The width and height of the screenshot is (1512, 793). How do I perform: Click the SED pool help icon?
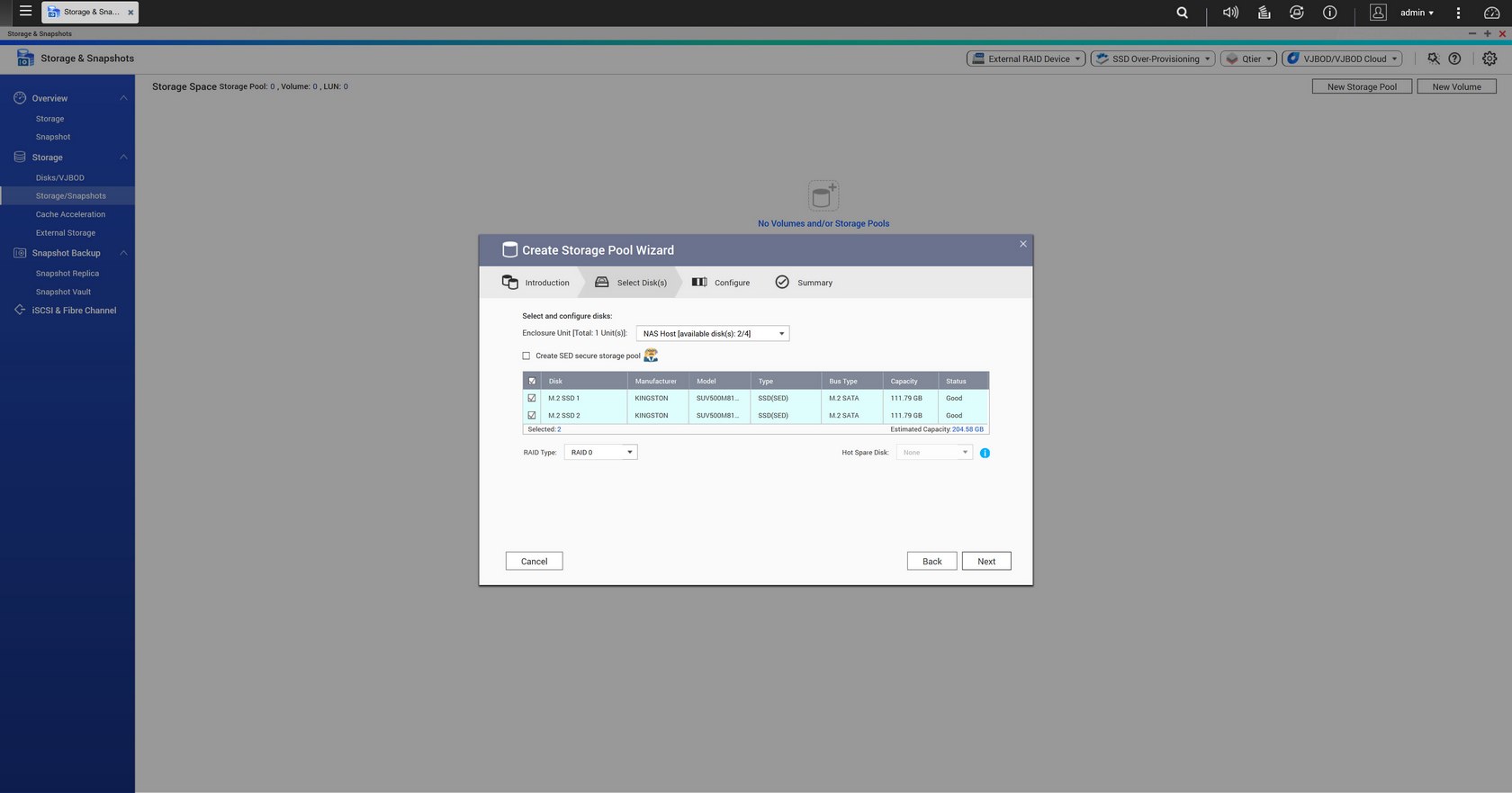[x=651, y=356]
